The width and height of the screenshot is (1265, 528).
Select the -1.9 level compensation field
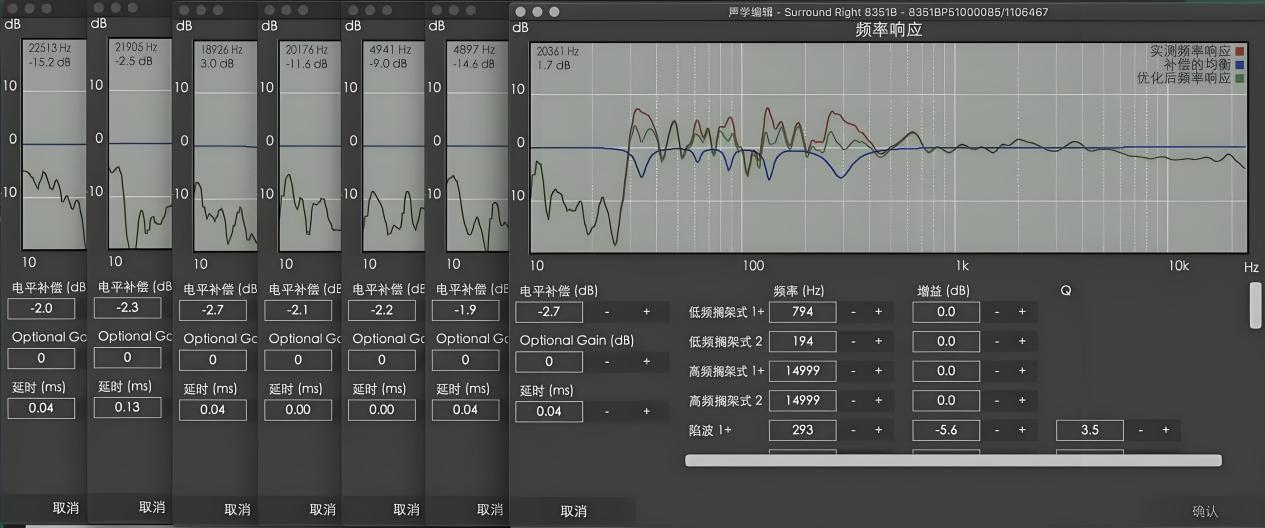[465, 310]
